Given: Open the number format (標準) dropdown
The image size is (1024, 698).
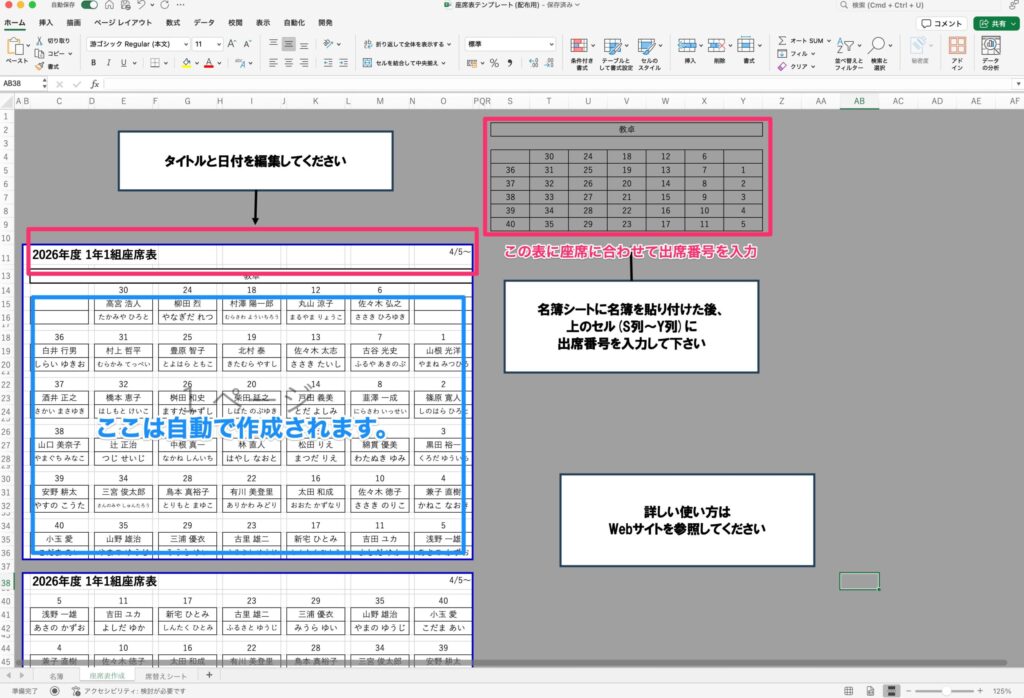Looking at the screenshot, I should 551,44.
